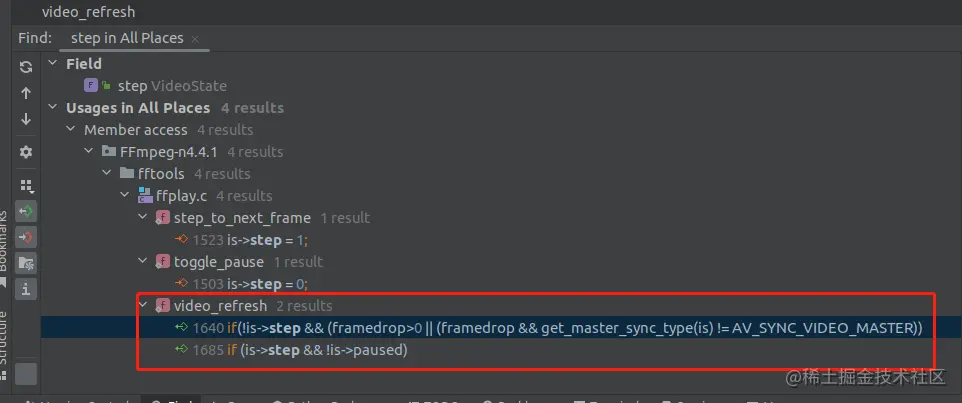Go to previous occurrence with up arrow
The height and width of the screenshot is (403, 962).
(26, 93)
